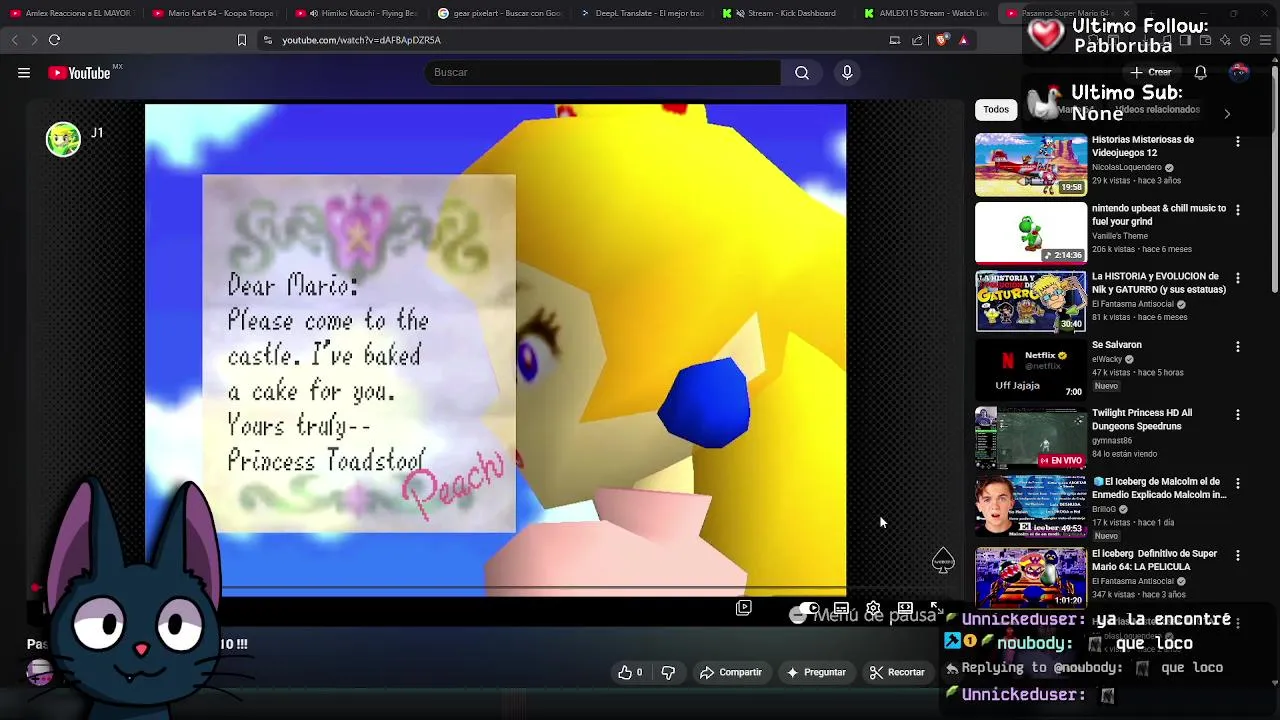Switch to DeepL Translate tab
The image size is (1280, 720).
point(643,13)
